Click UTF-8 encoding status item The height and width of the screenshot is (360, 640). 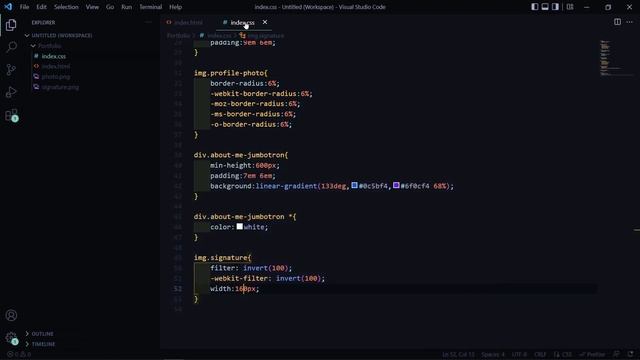(519, 354)
